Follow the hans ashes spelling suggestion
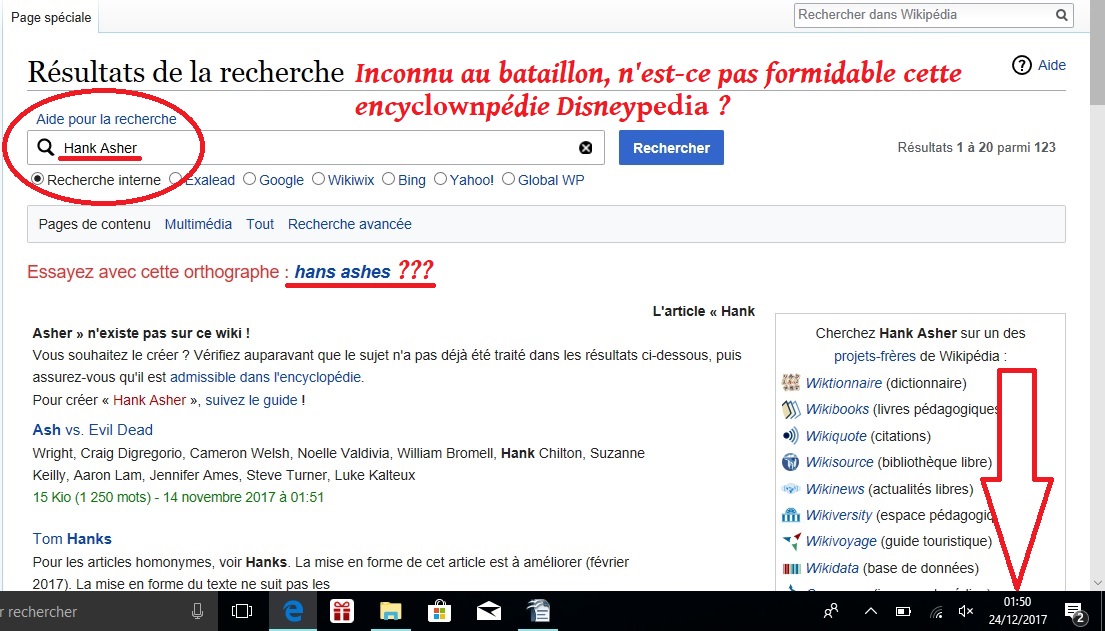The width and height of the screenshot is (1105, 631). (342, 272)
